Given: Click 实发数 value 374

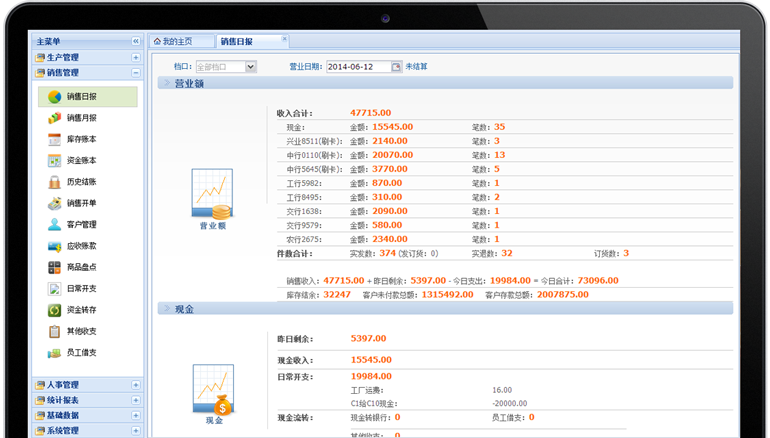Looking at the screenshot, I should (387, 253).
